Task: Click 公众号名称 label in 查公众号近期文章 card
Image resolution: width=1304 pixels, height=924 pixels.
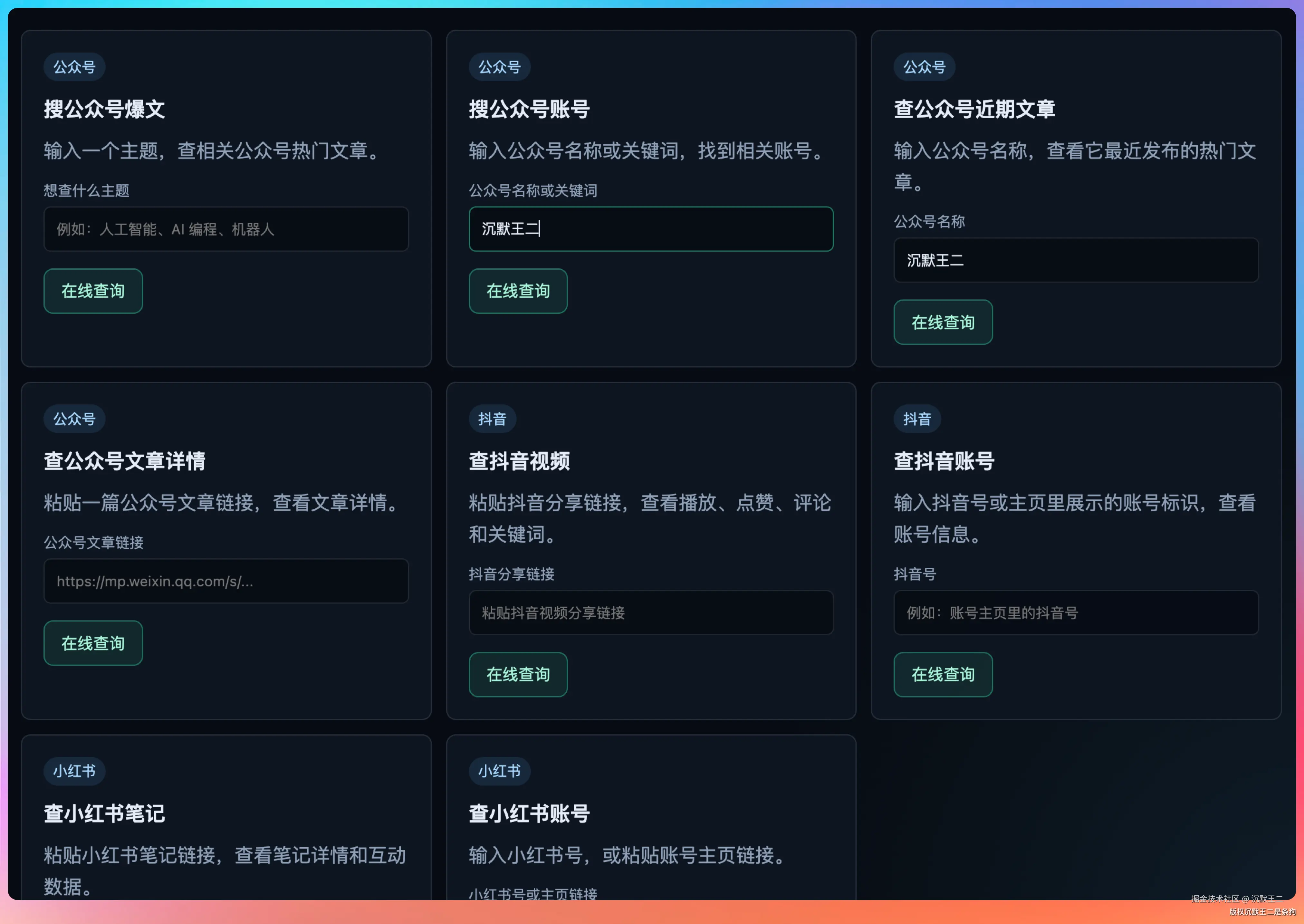Action: [x=930, y=221]
